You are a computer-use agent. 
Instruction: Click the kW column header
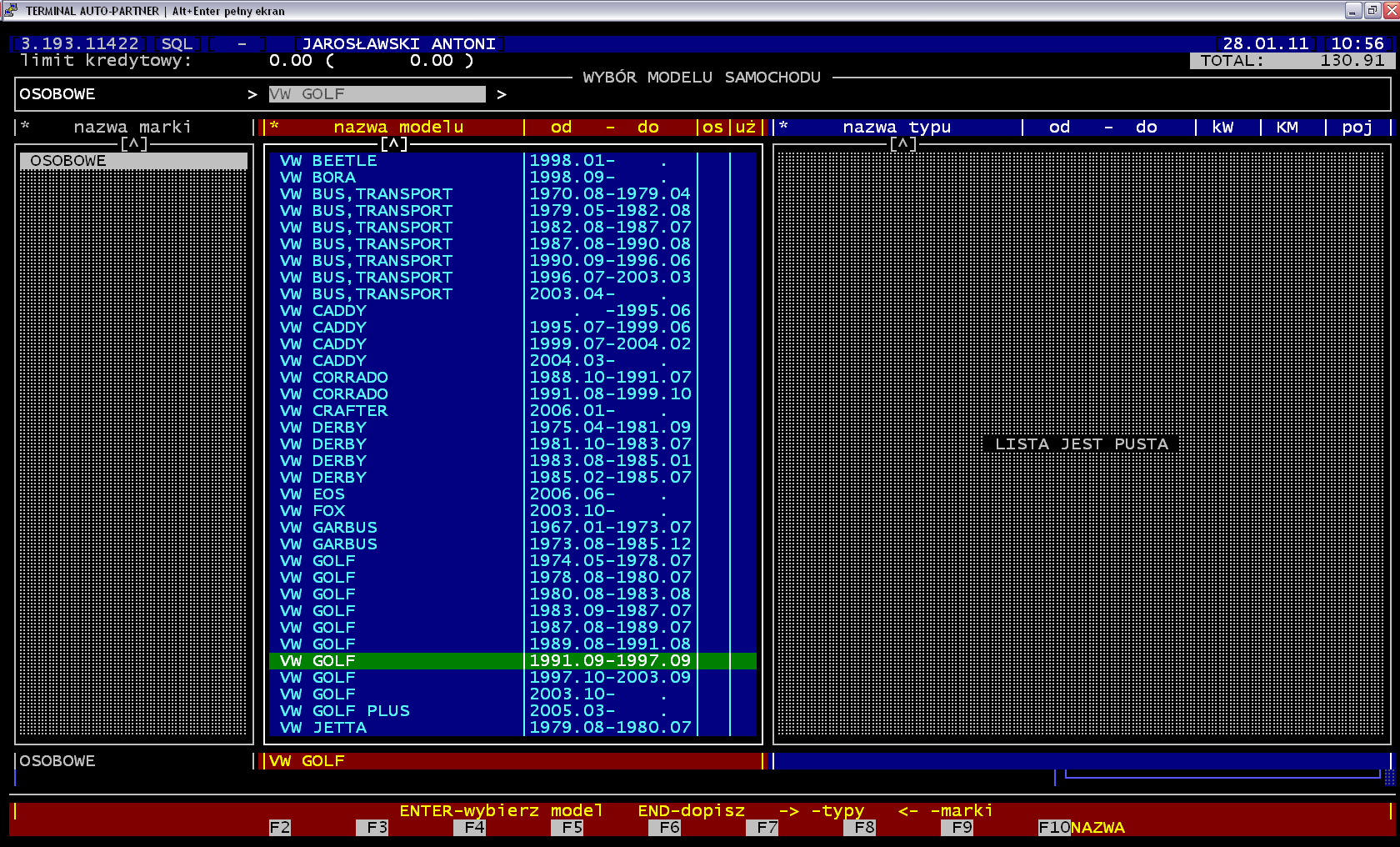click(x=1222, y=127)
